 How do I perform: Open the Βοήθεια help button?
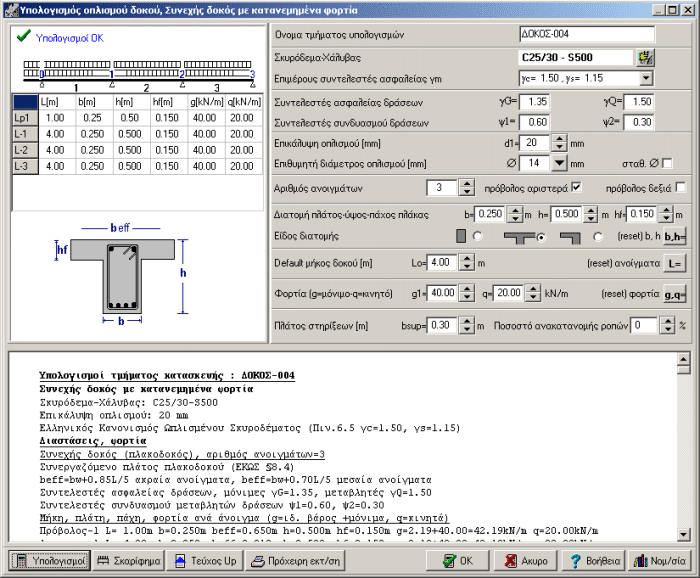(591, 561)
